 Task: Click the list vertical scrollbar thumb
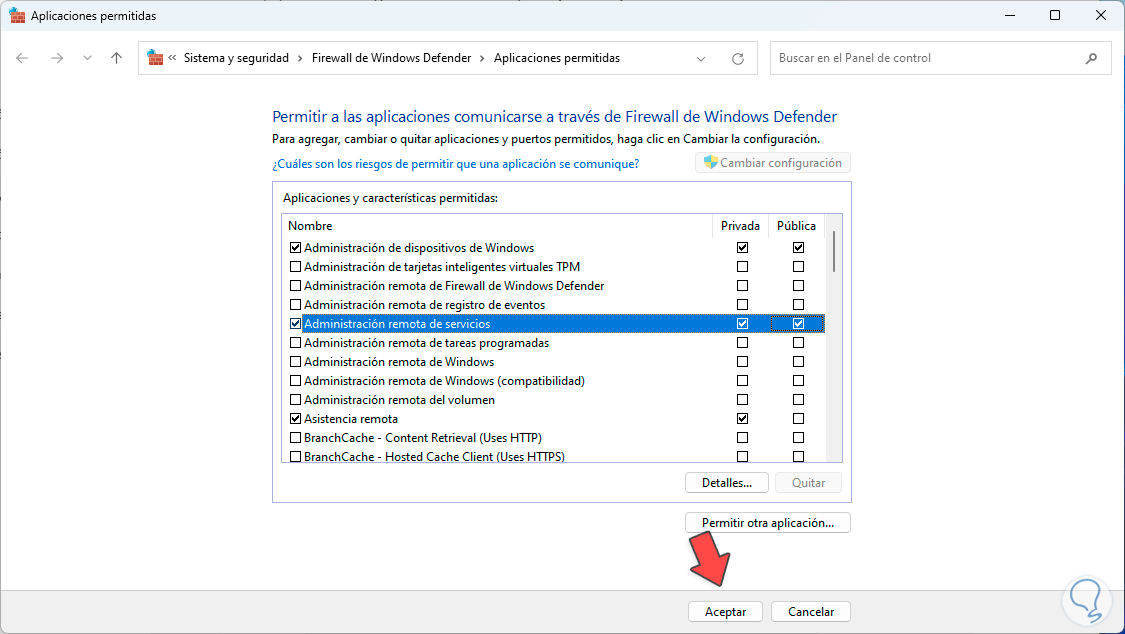pyautogui.click(x=834, y=252)
